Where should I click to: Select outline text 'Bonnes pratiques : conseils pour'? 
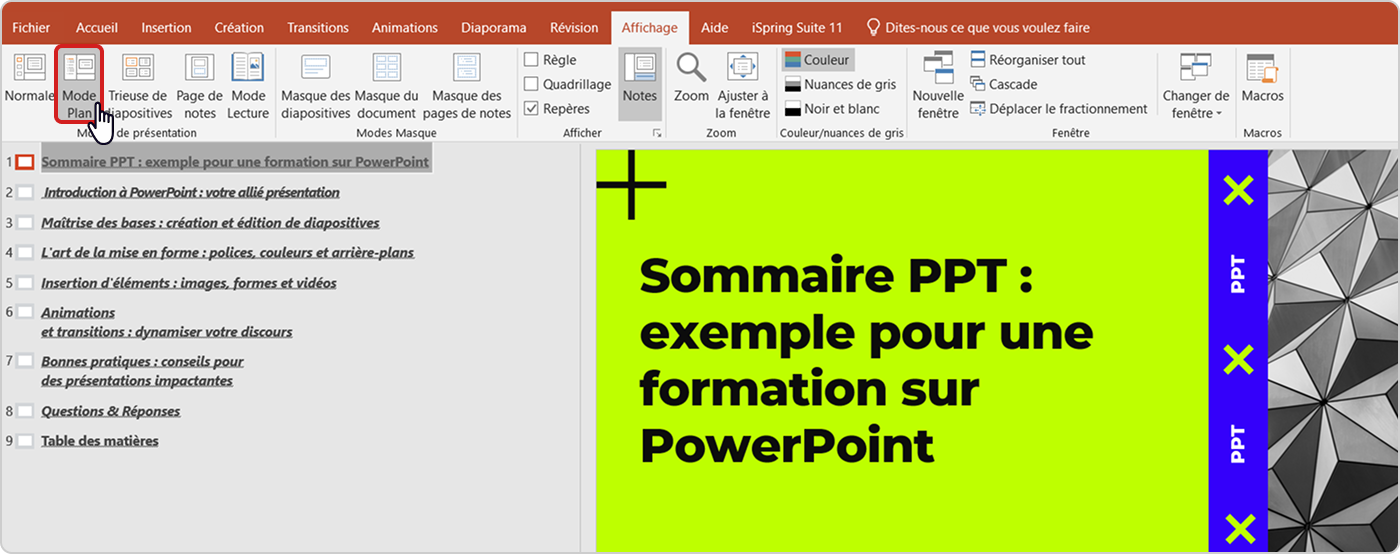[142, 361]
